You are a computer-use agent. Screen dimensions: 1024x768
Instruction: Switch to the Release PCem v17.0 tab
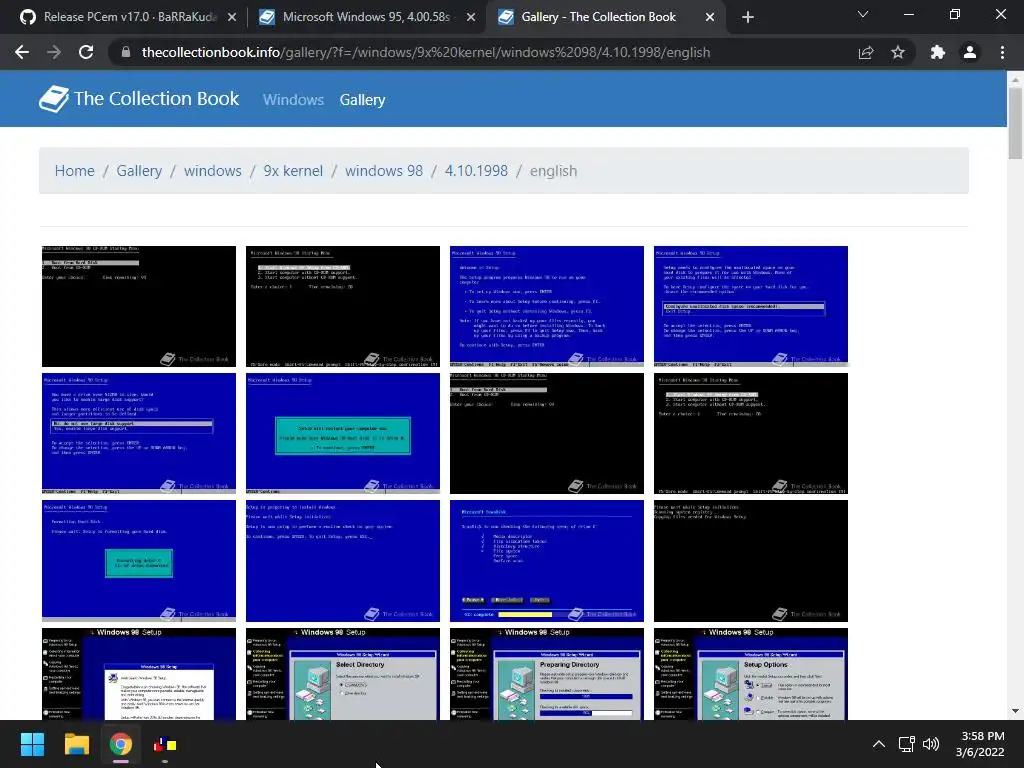click(x=127, y=18)
